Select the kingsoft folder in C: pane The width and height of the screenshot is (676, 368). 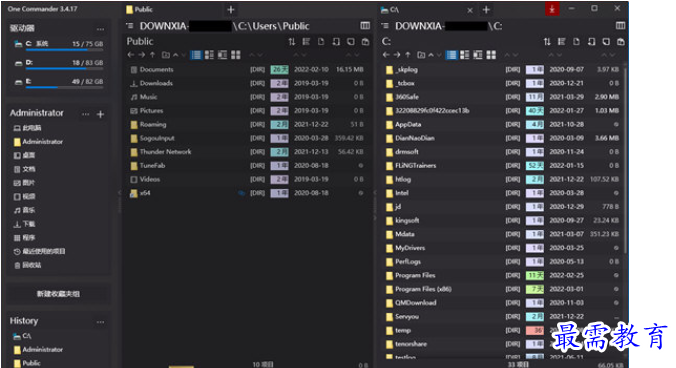click(x=502, y=221)
